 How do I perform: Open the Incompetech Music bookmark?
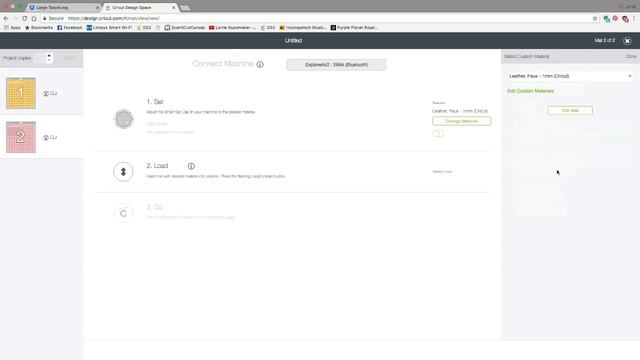tap(302, 28)
